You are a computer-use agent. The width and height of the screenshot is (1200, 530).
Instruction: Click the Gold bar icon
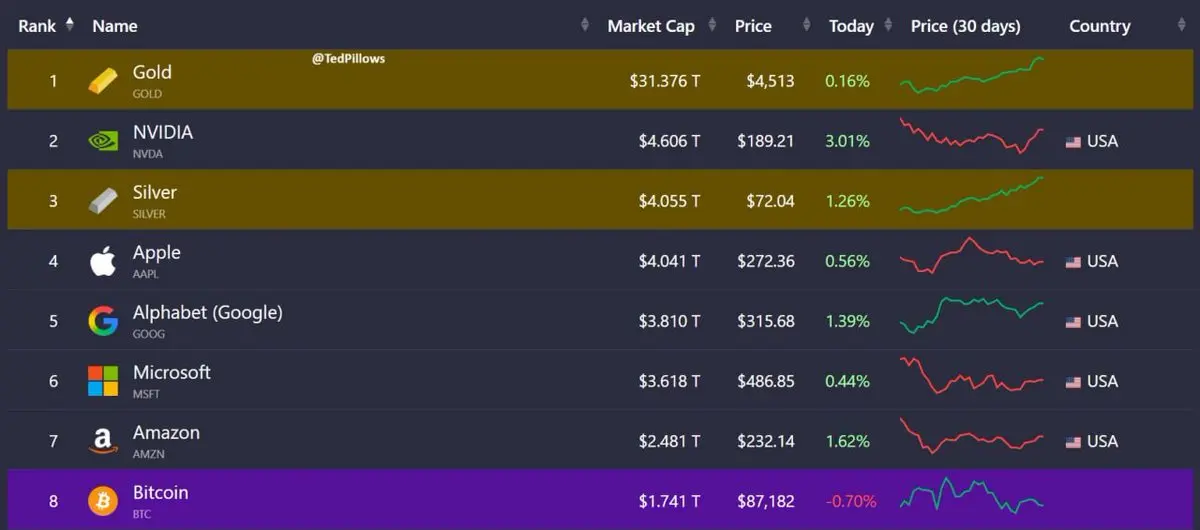click(x=102, y=81)
